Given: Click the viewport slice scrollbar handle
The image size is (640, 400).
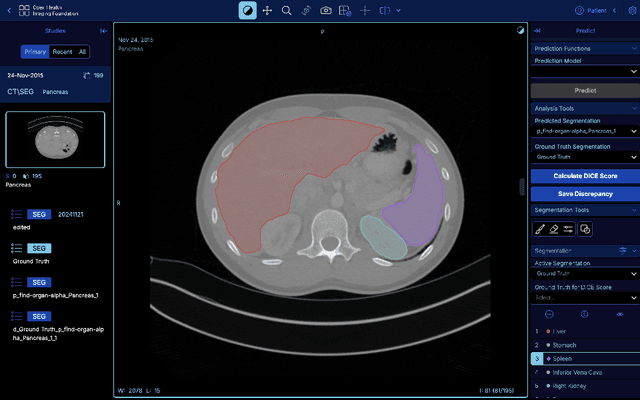Looking at the screenshot, I should [522, 187].
